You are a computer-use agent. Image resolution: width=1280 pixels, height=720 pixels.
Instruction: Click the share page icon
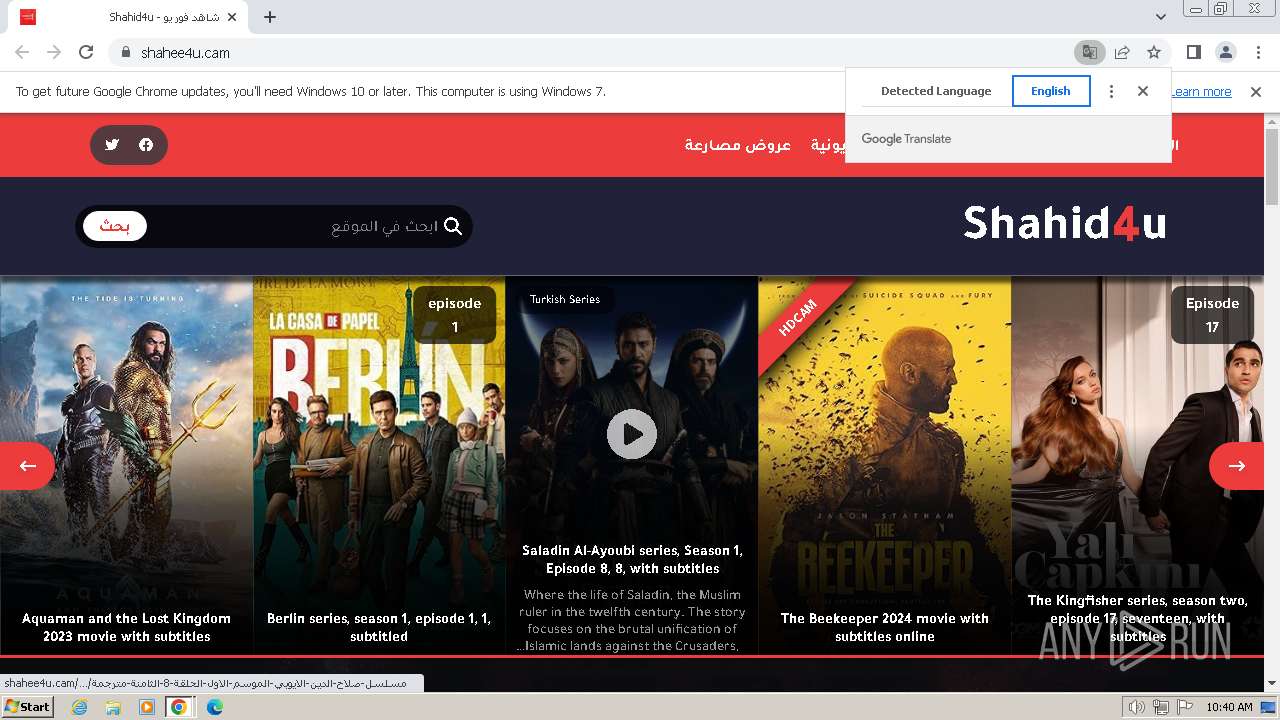pos(1122,52)
